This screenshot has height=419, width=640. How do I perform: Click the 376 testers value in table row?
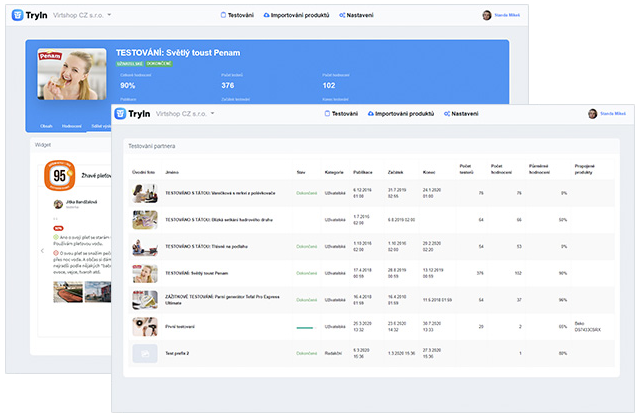point(480,273)
